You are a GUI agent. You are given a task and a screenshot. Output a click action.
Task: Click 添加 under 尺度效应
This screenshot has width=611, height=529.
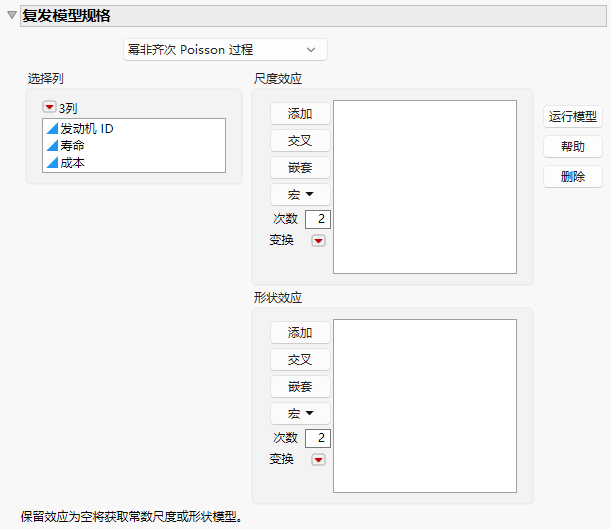point(300,114)
